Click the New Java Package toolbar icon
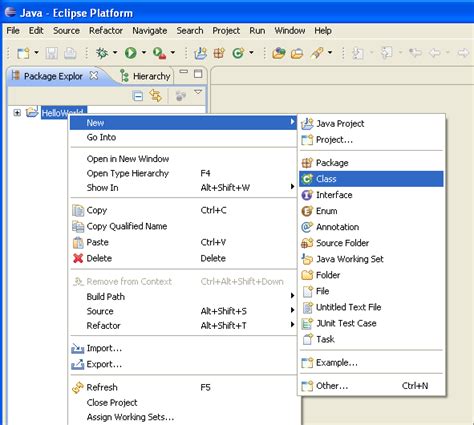The width and height of the screenshot is (474, 425). pyautogui.click(x=219, y=53)
